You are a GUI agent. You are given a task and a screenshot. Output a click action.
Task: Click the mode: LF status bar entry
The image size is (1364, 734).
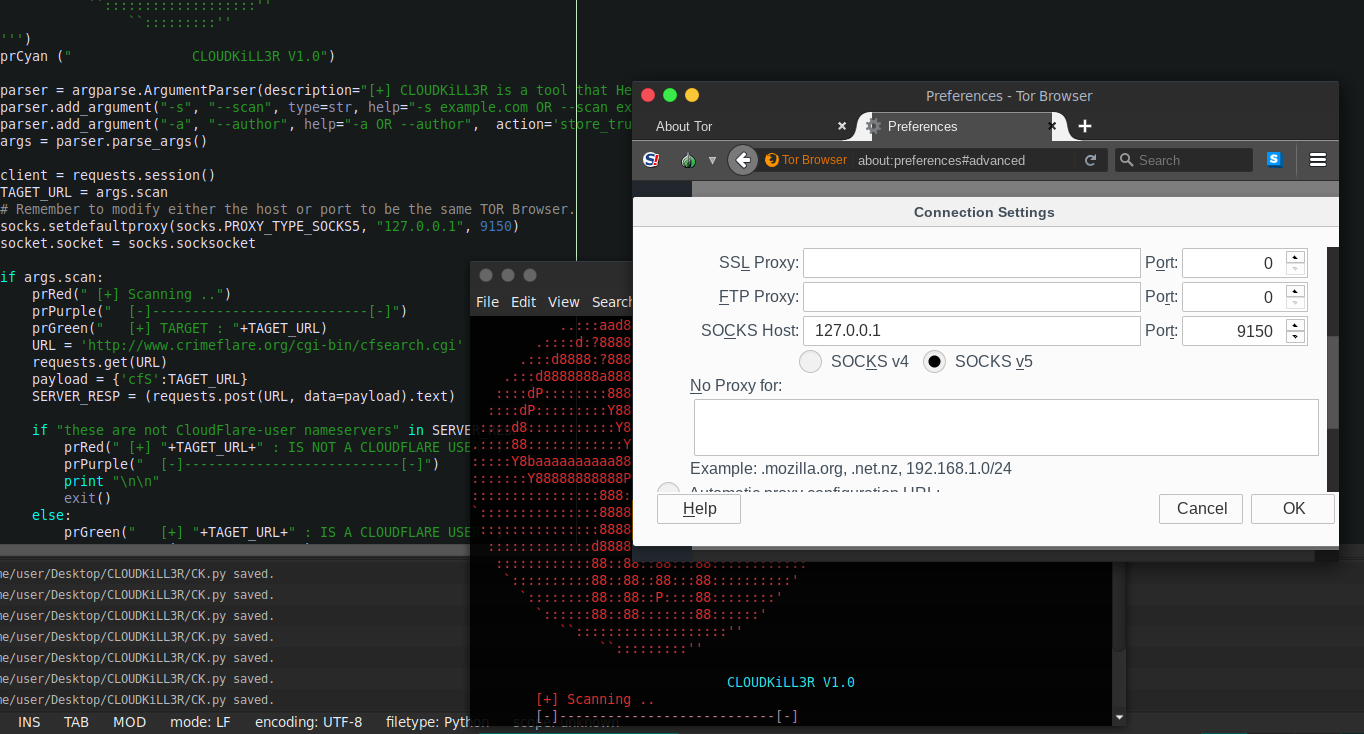(x=200, y=722)
